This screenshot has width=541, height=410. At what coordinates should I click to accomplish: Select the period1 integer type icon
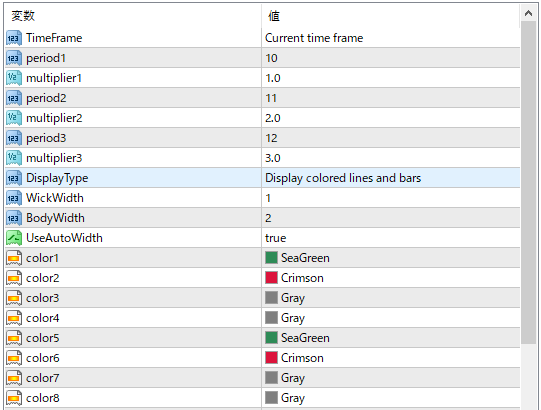point(14,58)
